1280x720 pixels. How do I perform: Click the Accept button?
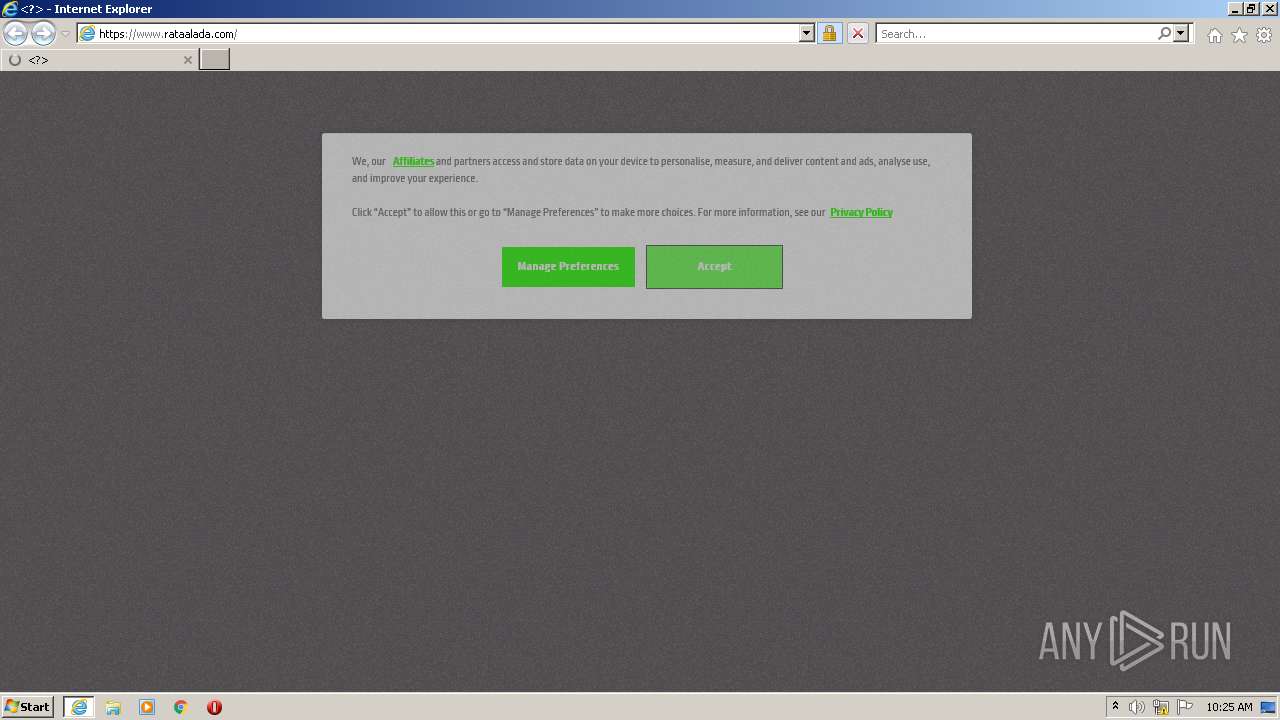[x=714, y=267]
